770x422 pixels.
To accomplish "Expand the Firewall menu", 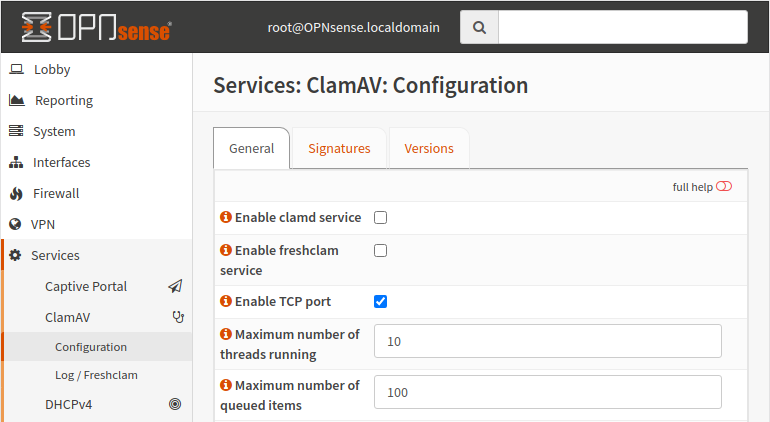I will pos(56,193).
